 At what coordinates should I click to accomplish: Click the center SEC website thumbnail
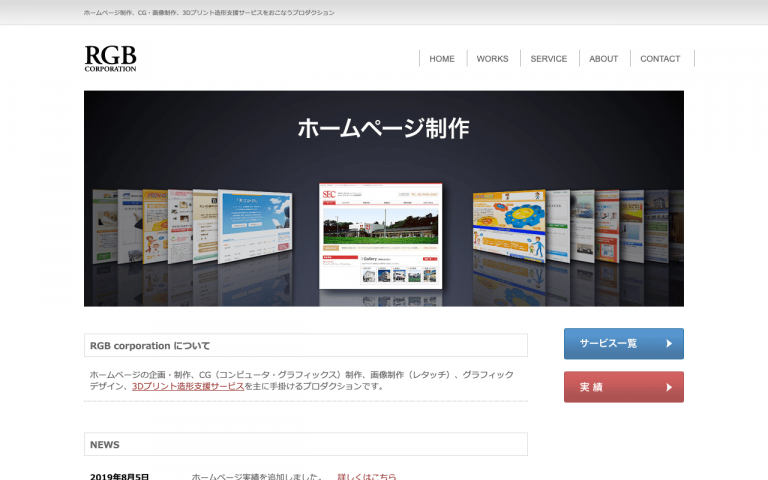pyautogui.click(x=381, y=236)
